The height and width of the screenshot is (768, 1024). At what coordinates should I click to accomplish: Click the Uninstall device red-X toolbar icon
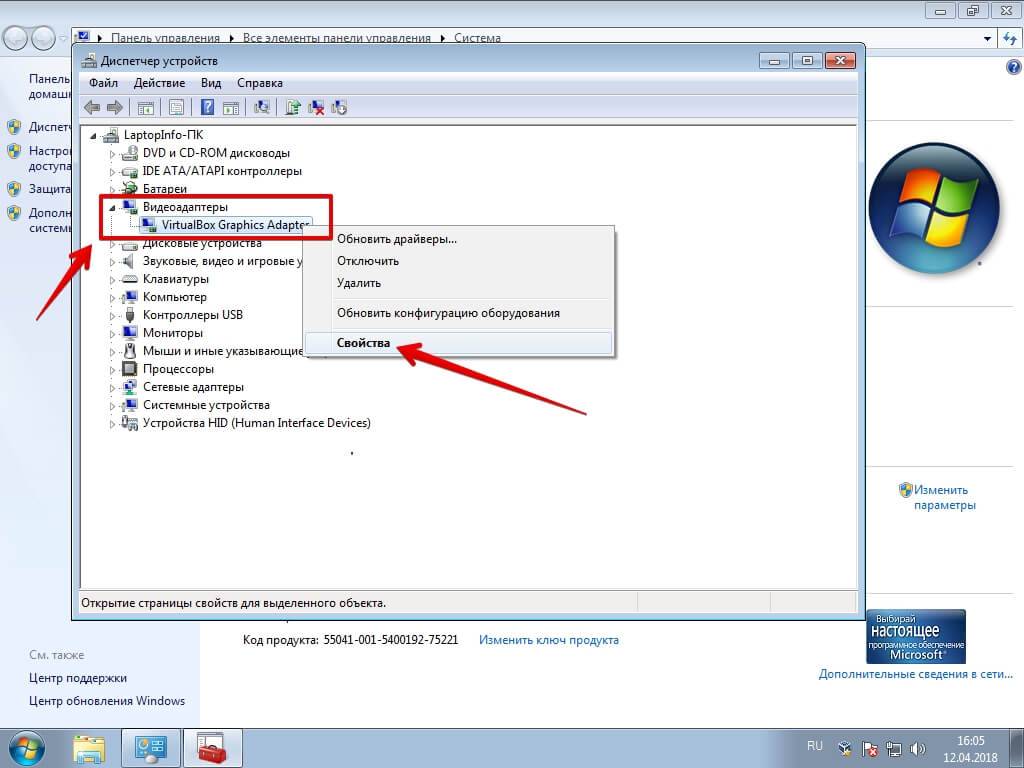click(x=316, y=108)
